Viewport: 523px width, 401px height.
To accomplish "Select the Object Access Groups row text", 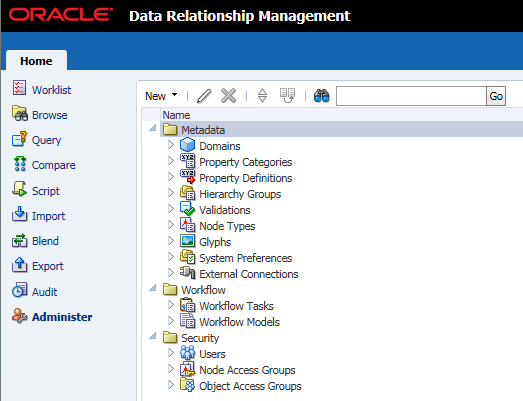I will [x=250, y=386].
